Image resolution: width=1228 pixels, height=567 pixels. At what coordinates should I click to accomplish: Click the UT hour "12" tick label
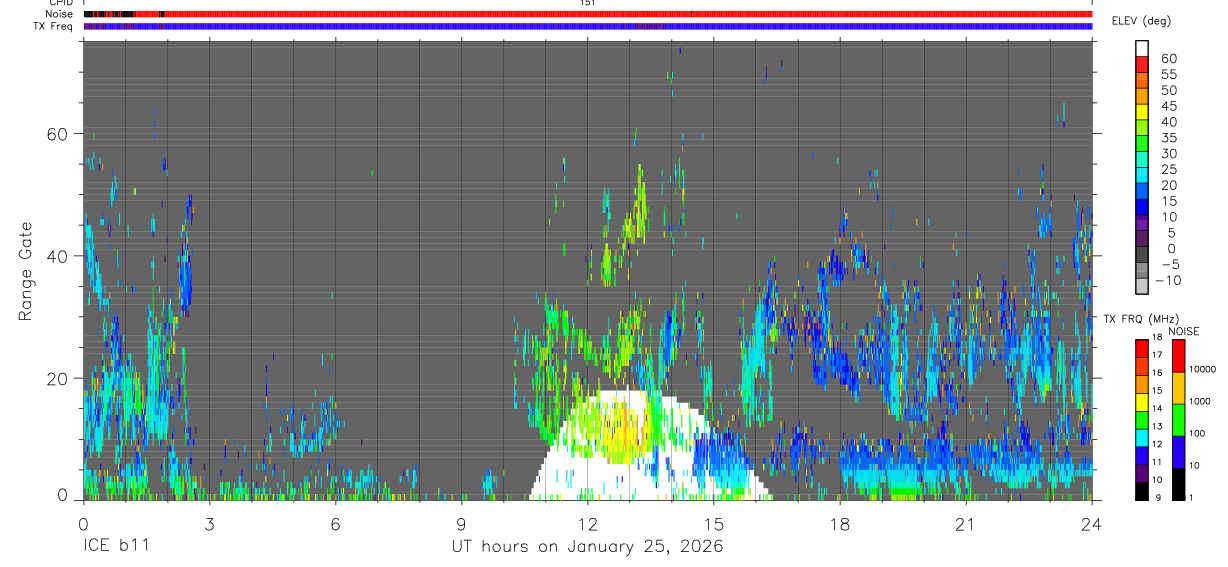point(588,524)
